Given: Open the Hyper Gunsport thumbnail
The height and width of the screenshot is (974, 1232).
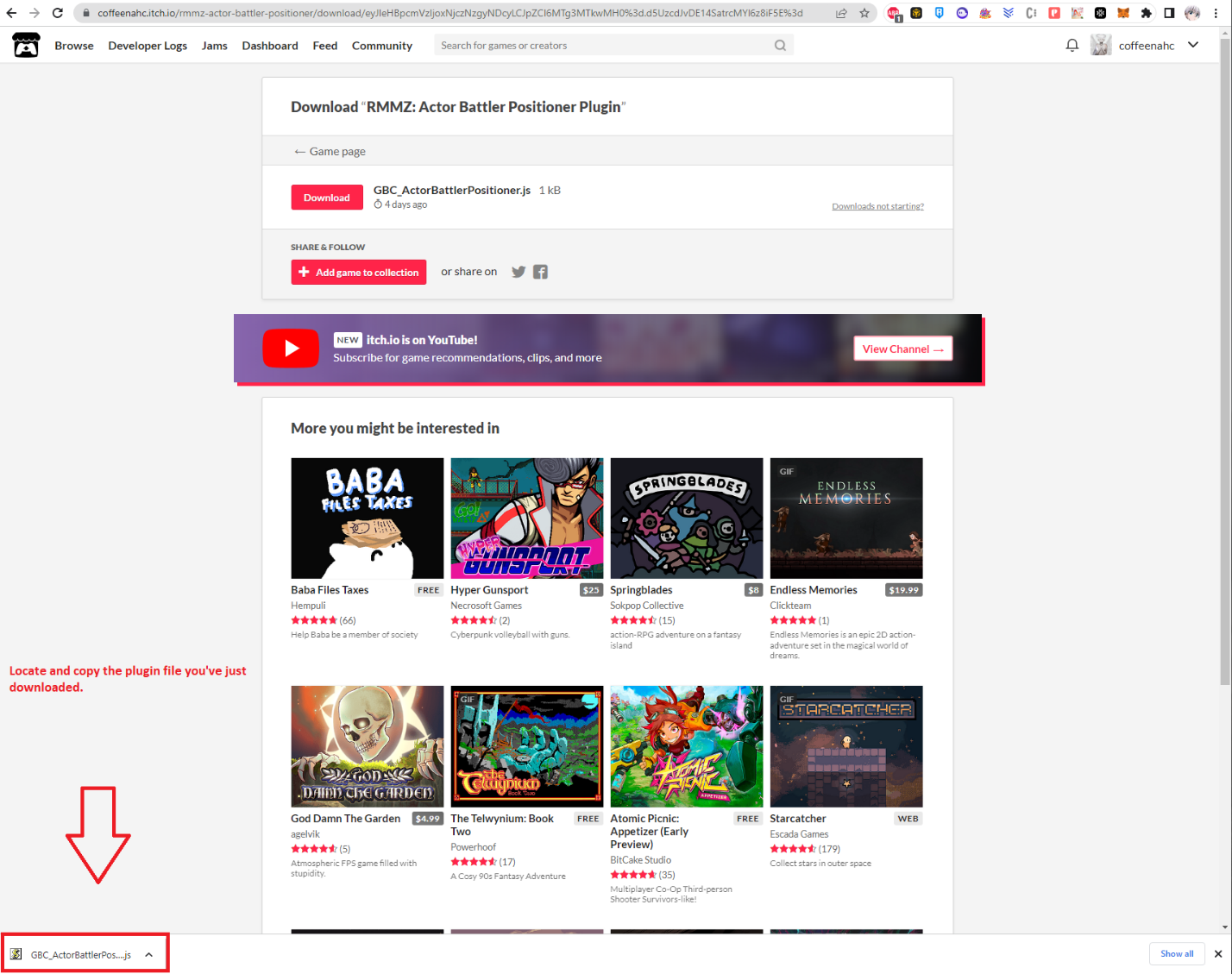Looking at the screenshot, I should (x=527, y=518).
